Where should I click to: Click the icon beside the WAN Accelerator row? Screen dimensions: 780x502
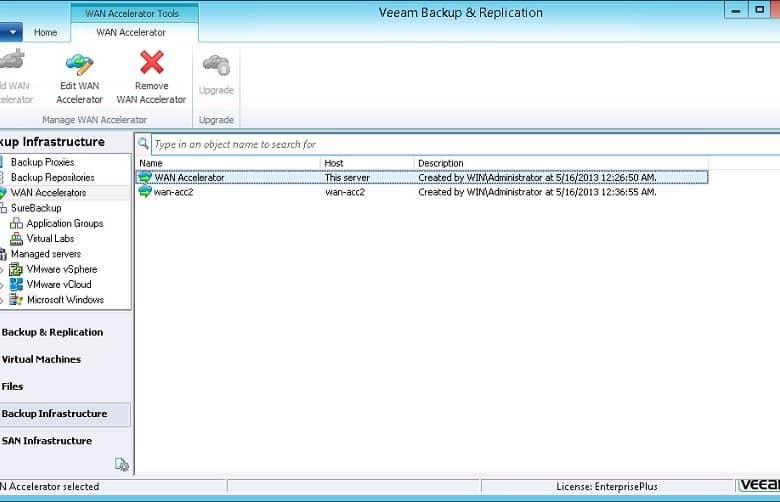[x=145, y=177]
